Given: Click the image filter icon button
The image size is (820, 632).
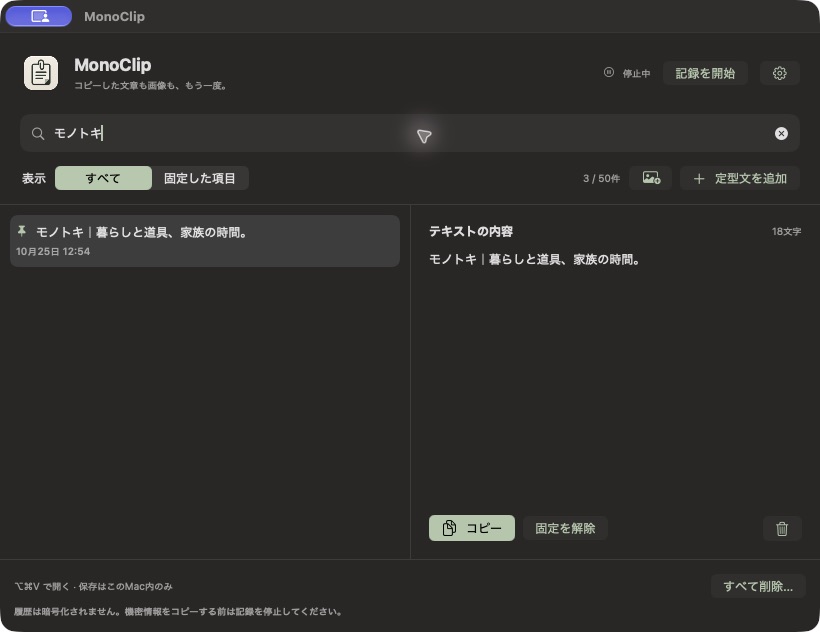Looking at the screenshot, I should click(651, 178).
